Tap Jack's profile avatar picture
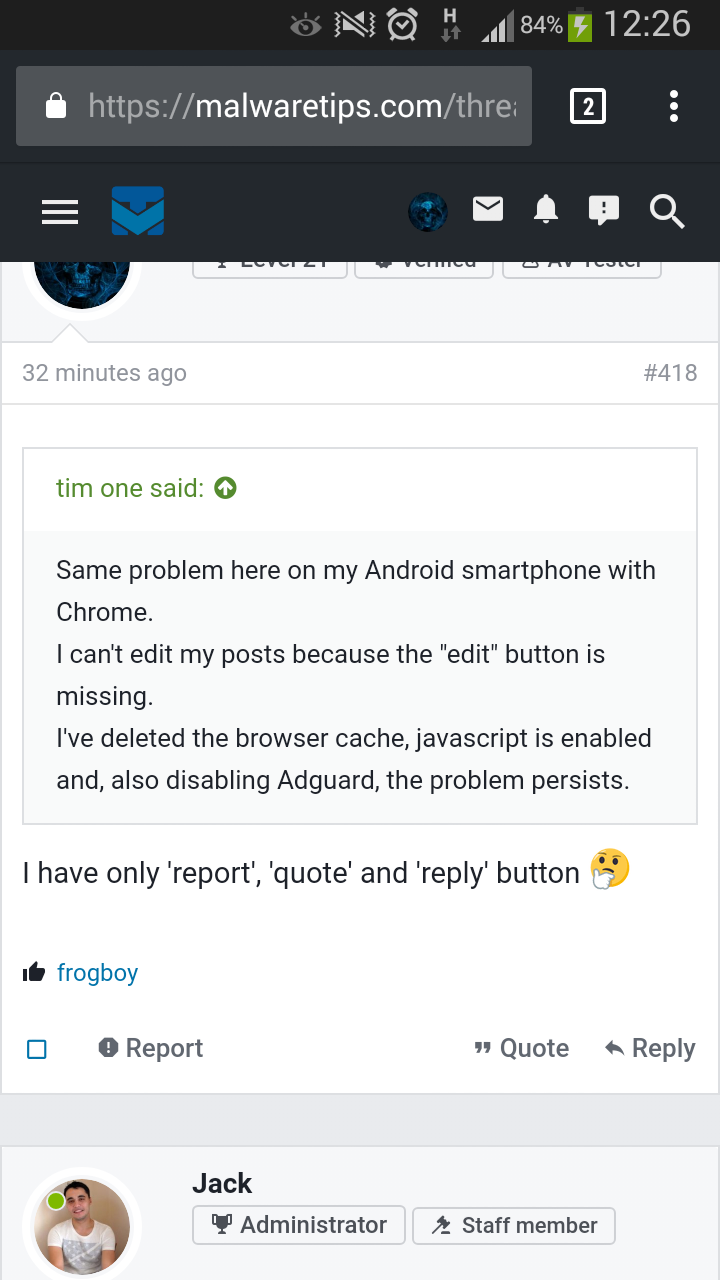The width and height of the screenshot is (720, 1280). [x=82, y=1226]
